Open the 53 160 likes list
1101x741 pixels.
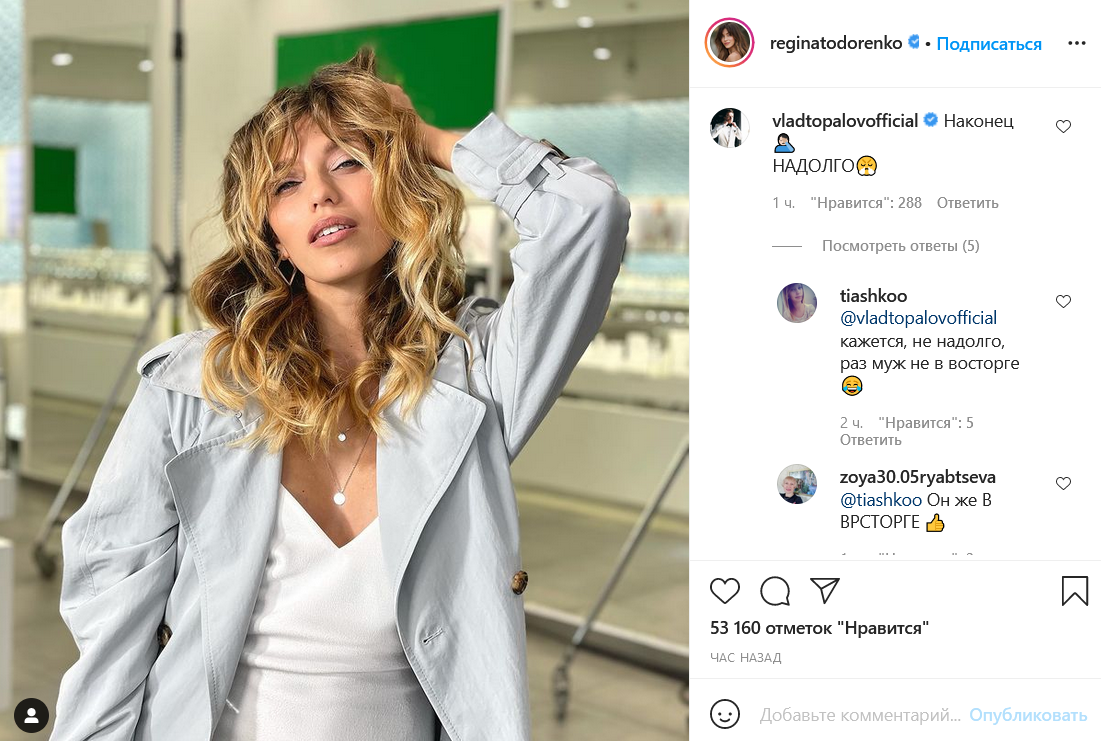click(x=820, y=628)
